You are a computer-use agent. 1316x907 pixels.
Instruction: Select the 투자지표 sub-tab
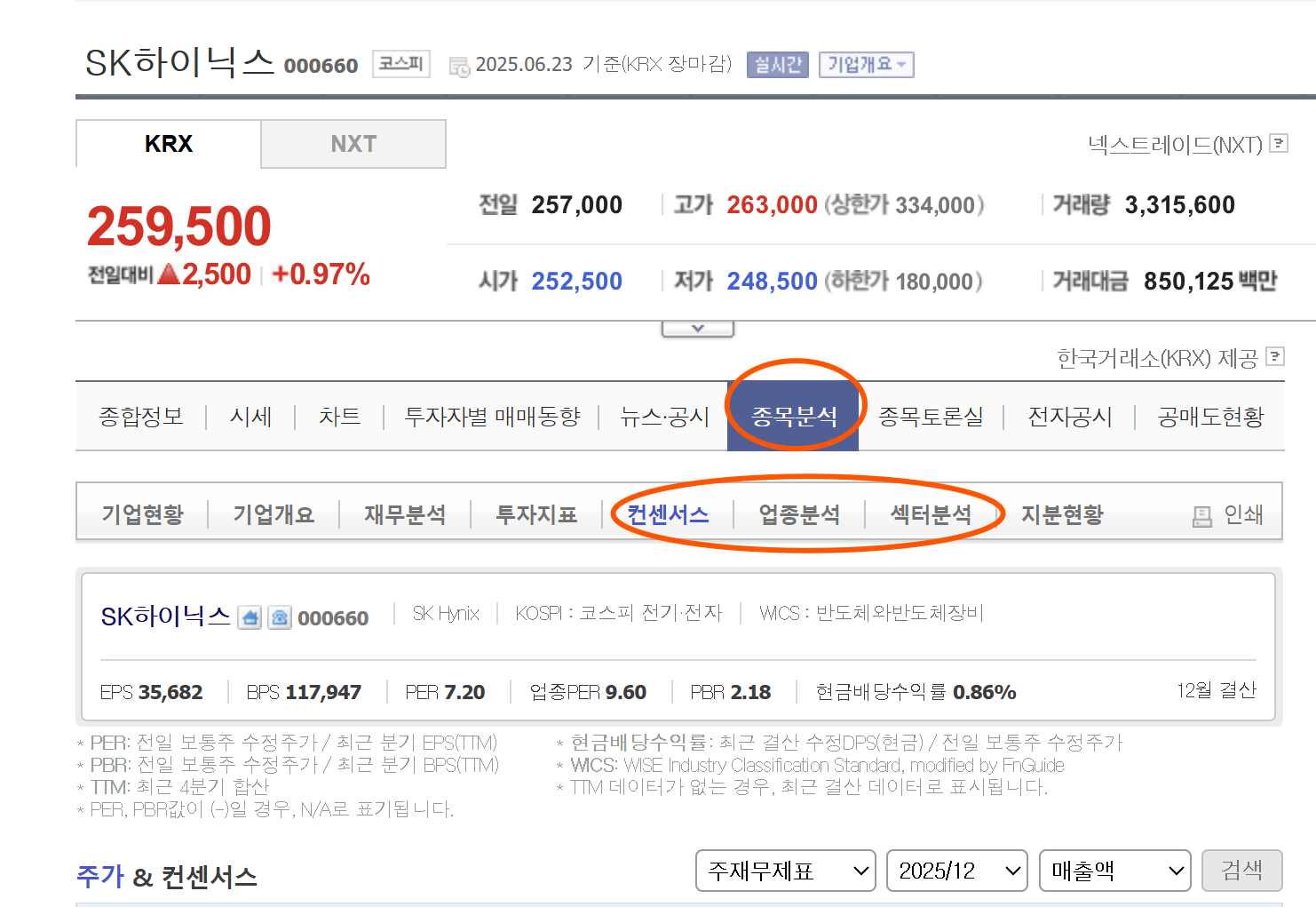536,514
